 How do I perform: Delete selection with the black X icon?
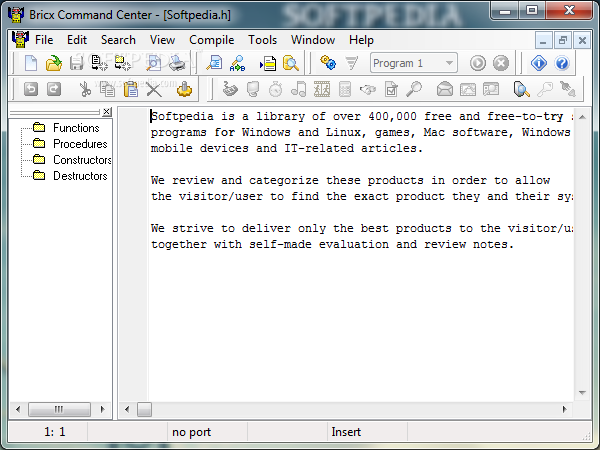tap(154, 90)
